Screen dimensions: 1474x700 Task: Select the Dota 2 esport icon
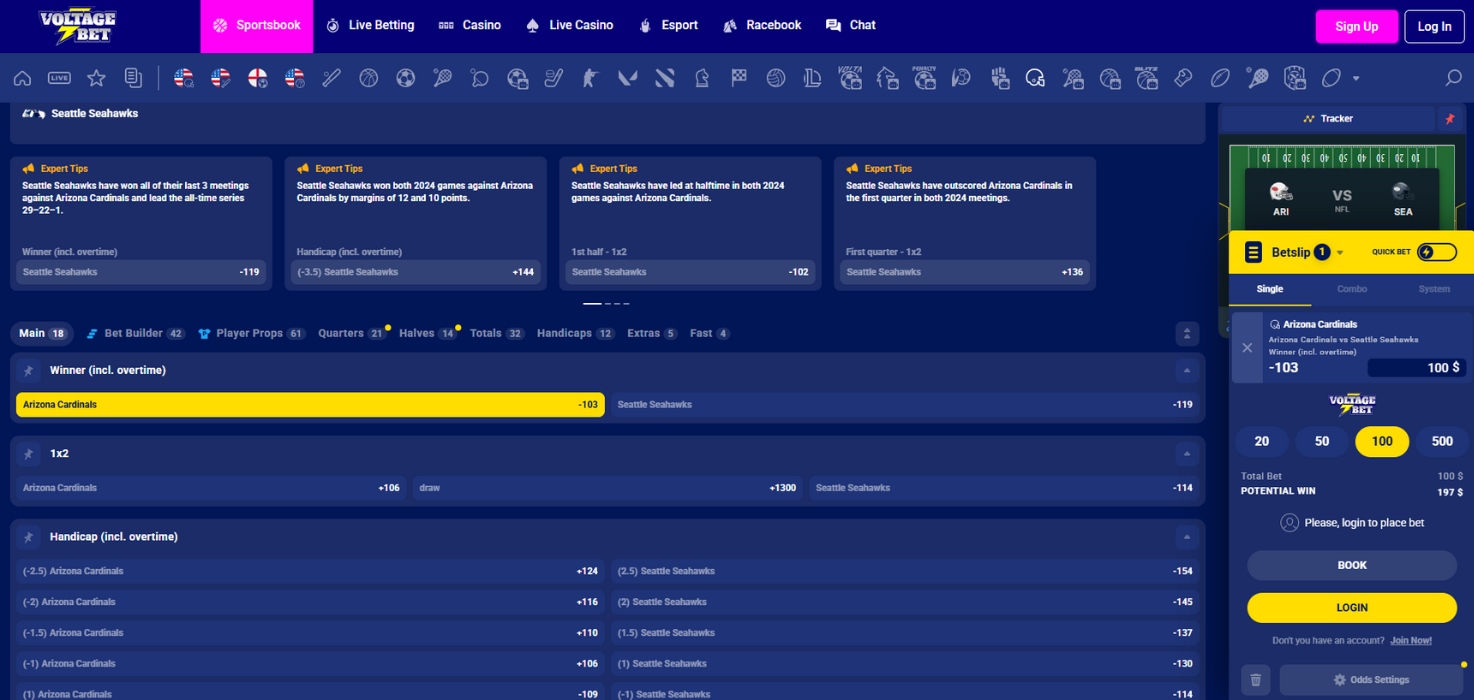[665, 78]
